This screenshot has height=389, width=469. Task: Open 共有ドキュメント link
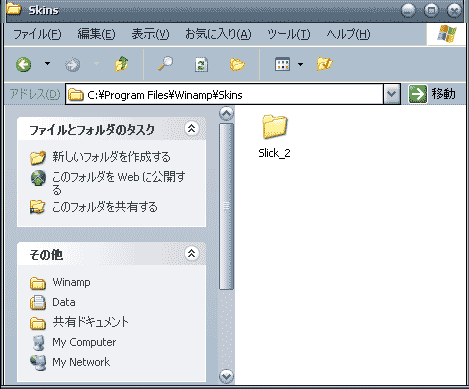tap(90, 322)
